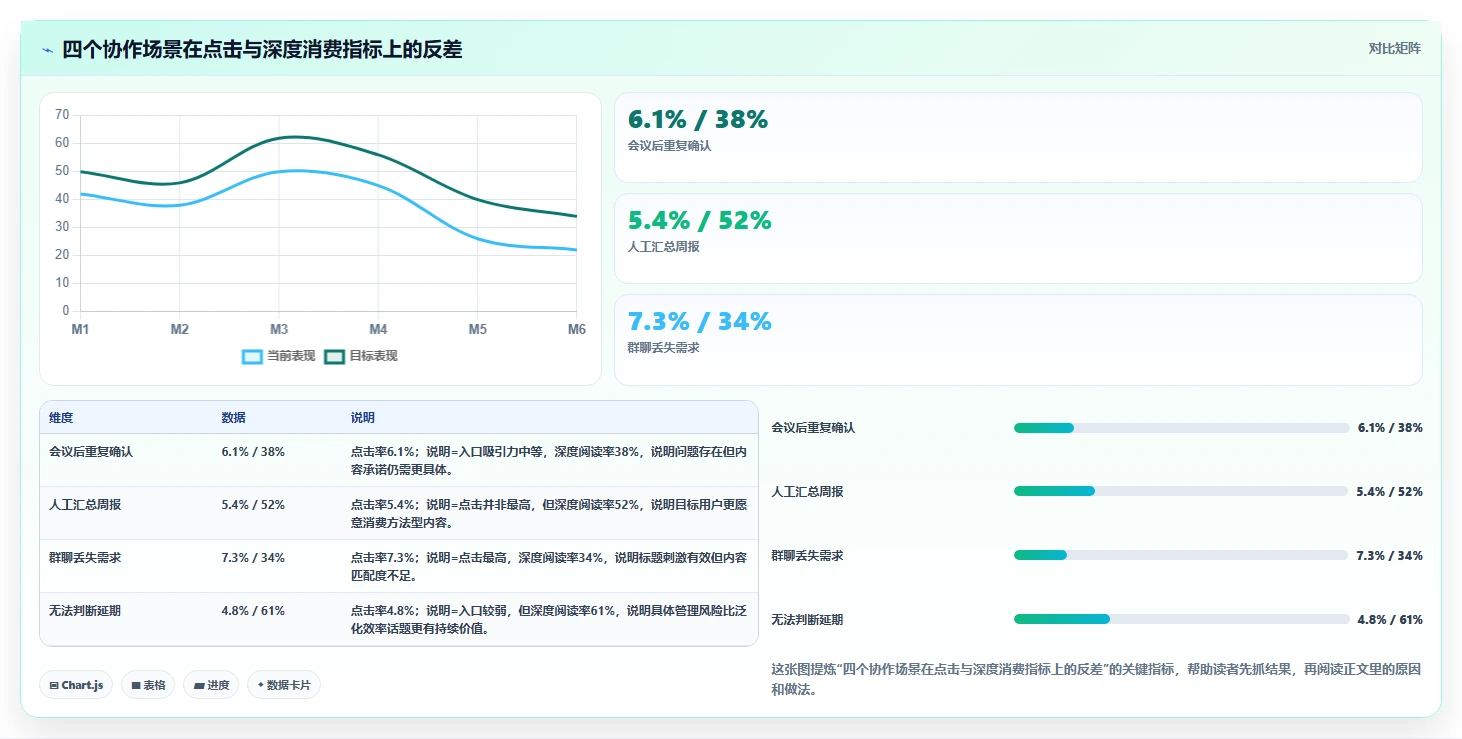
Task: Click description starting 点击率4.8%
Action: pos(548,619)
